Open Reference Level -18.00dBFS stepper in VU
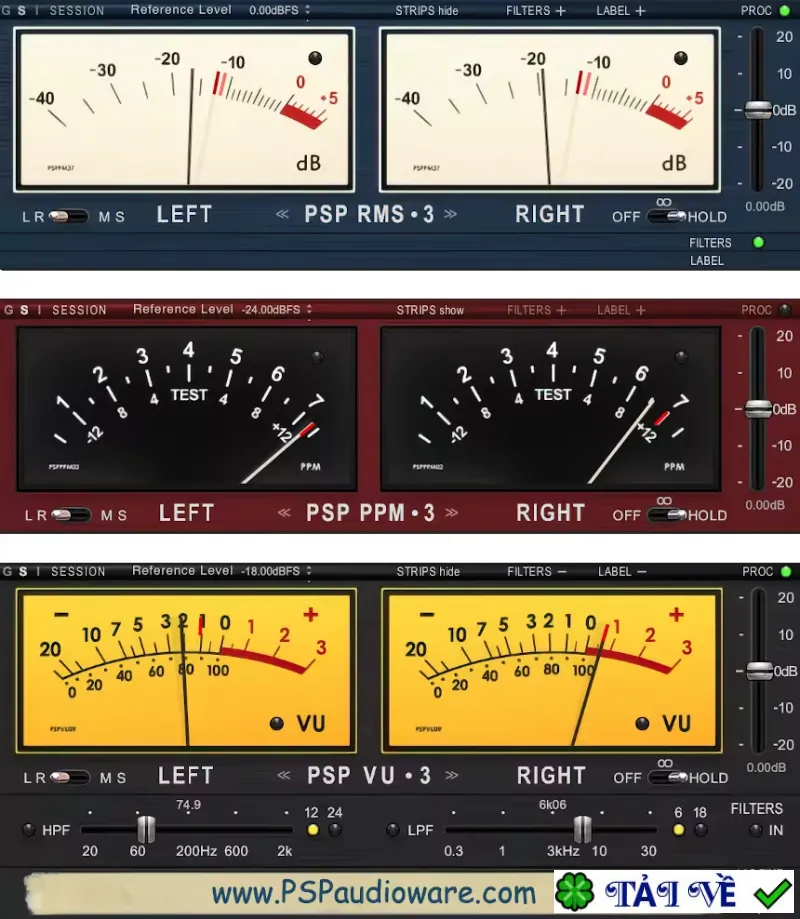 coord(309,571)
